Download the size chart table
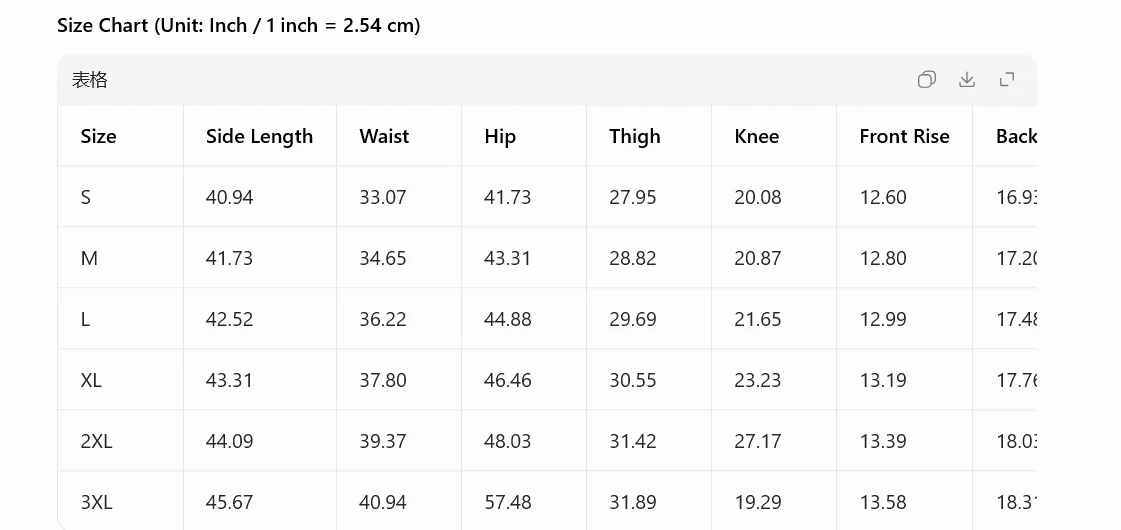The image size is (1121, 530). pos(967,79)
